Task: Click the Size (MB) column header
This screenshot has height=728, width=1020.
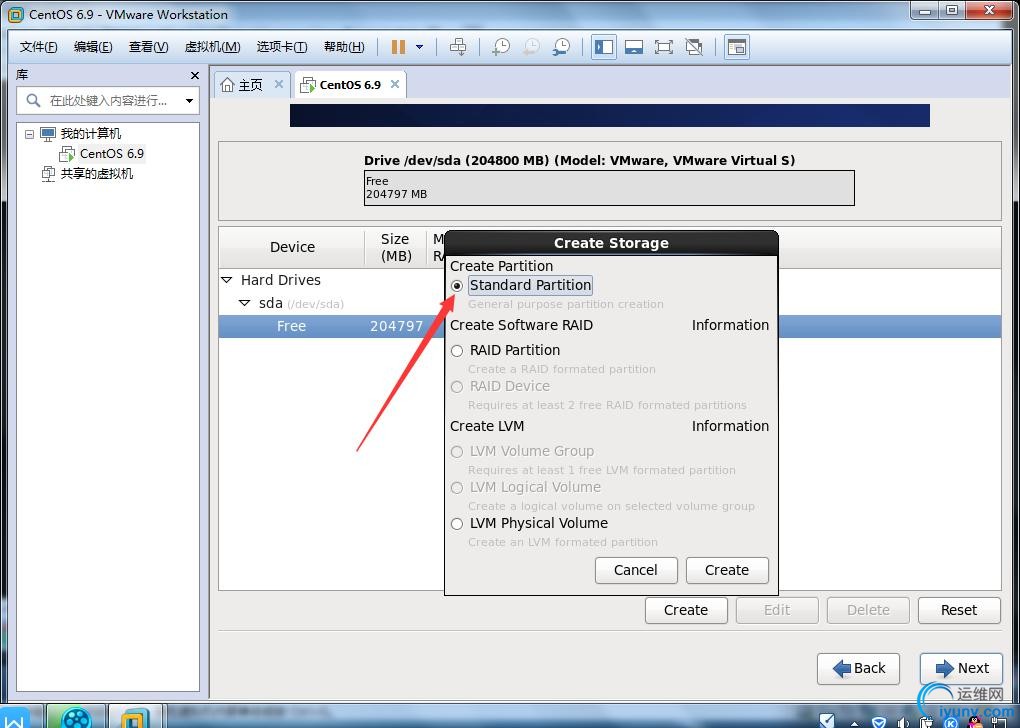Action: 396,247
